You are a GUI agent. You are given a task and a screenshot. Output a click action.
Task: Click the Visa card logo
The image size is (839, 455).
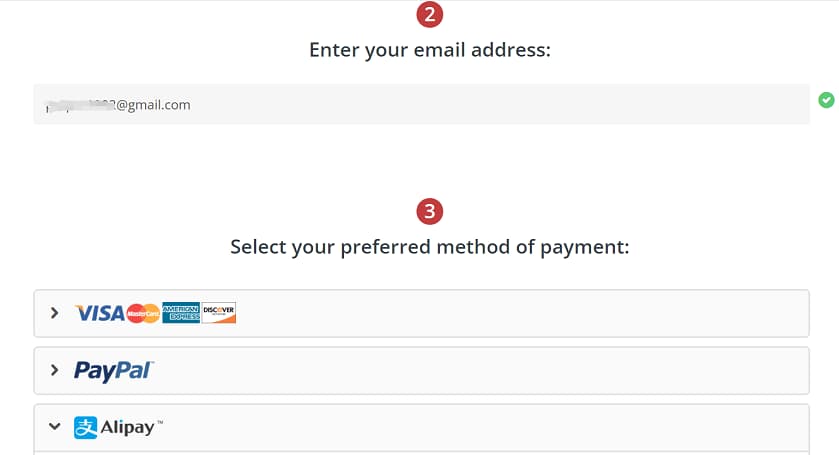pyautogui.click(x=99, y=314)
